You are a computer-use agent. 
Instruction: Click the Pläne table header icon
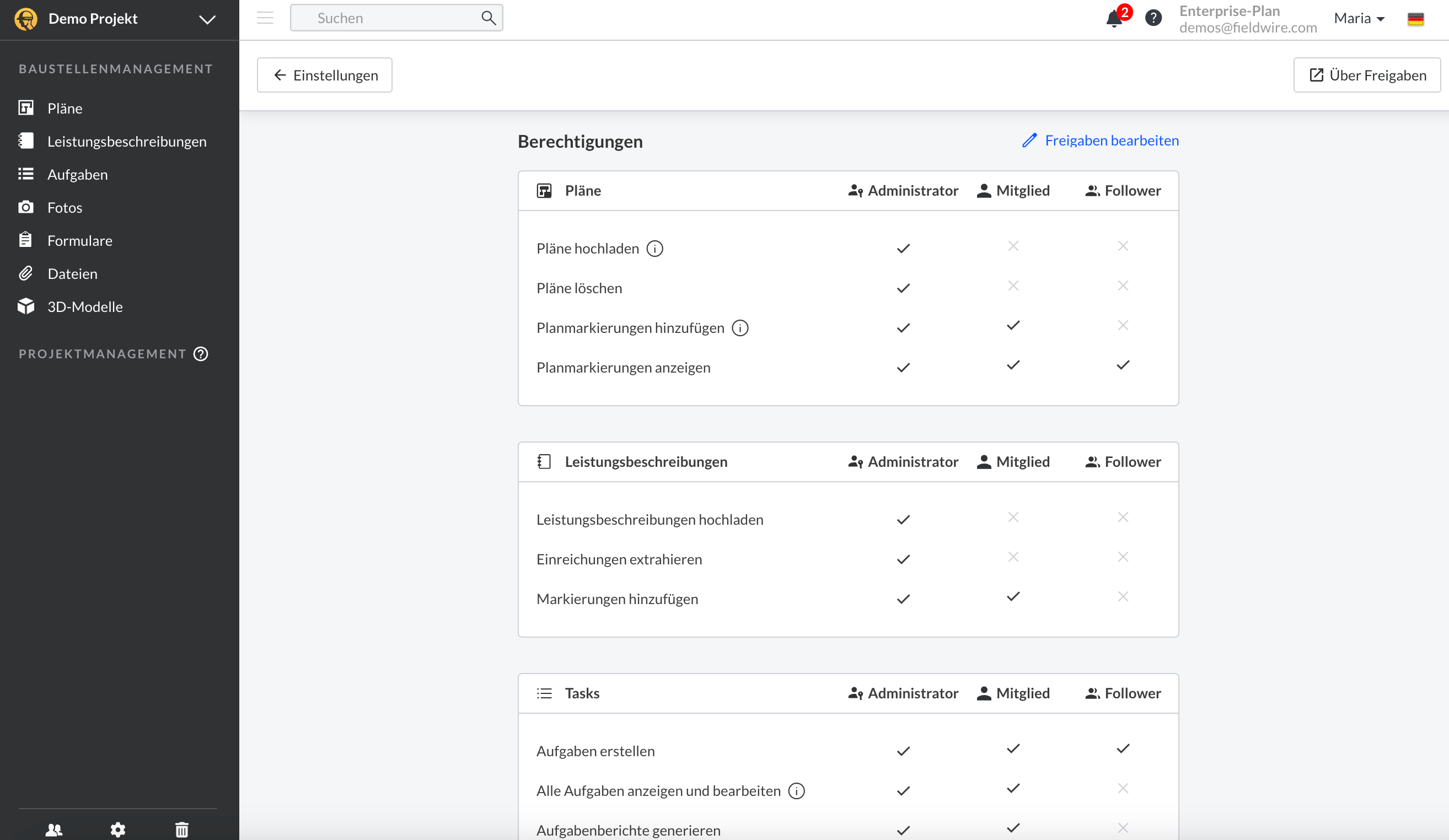544,191
